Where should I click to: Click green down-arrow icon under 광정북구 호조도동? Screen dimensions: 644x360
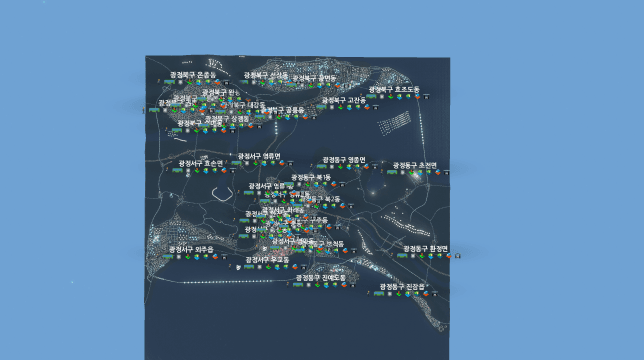coord(391,97)
